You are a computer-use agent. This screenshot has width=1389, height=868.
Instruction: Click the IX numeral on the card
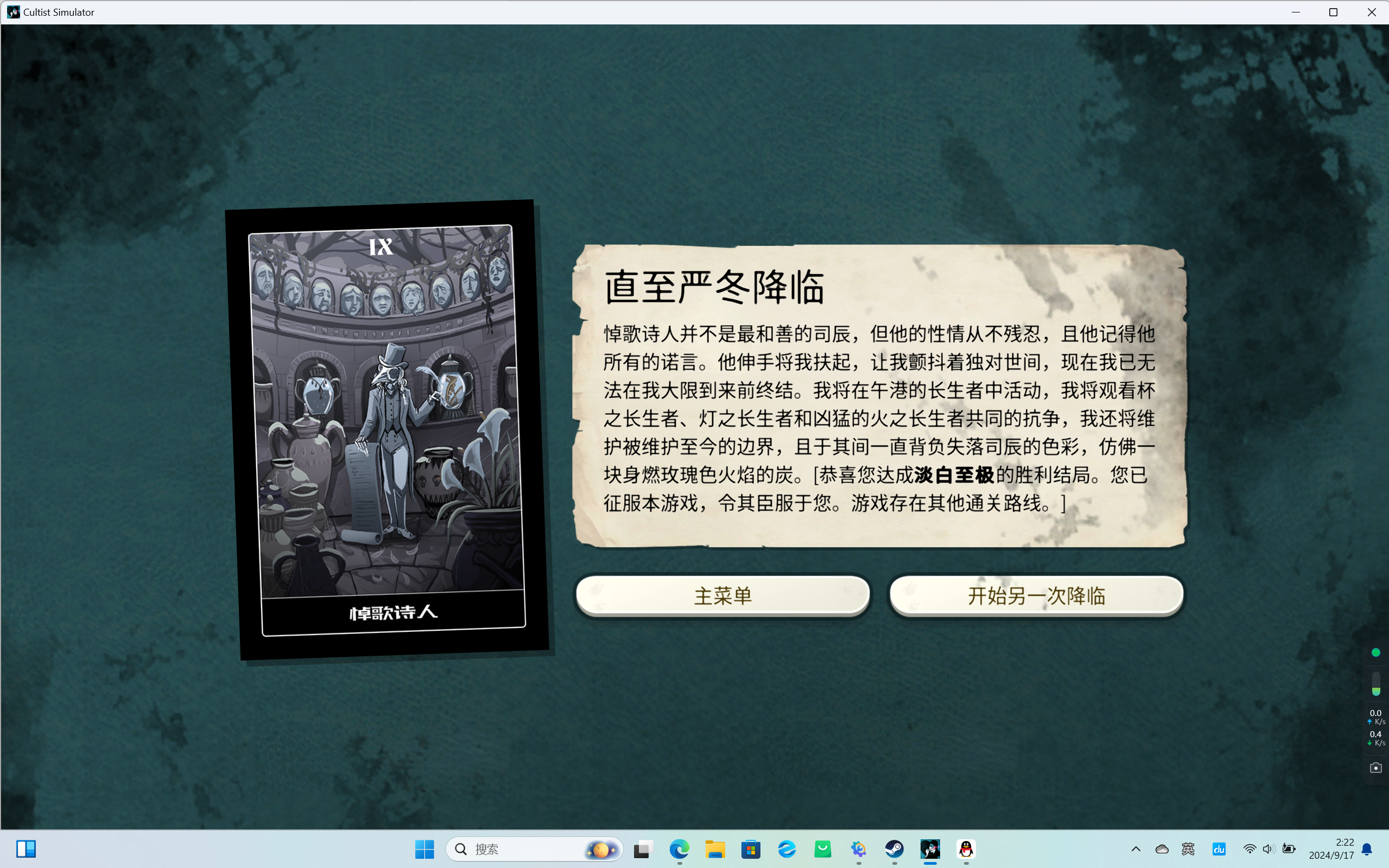point(381,247)
